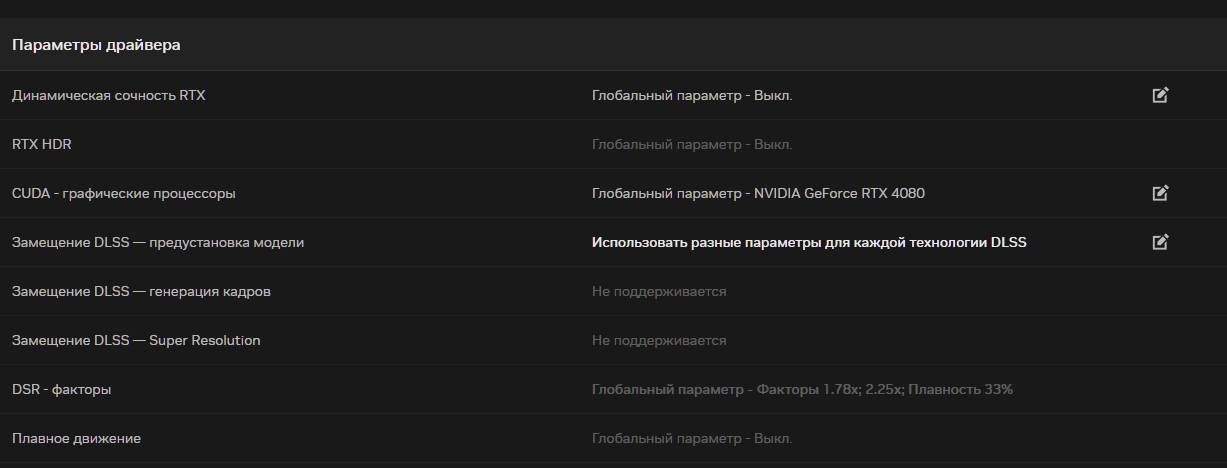The height and width of the screenshot is (468, 1227).
Task: Click RTX HDR's greyed-out Выкл. value
Action: (692, 144)
